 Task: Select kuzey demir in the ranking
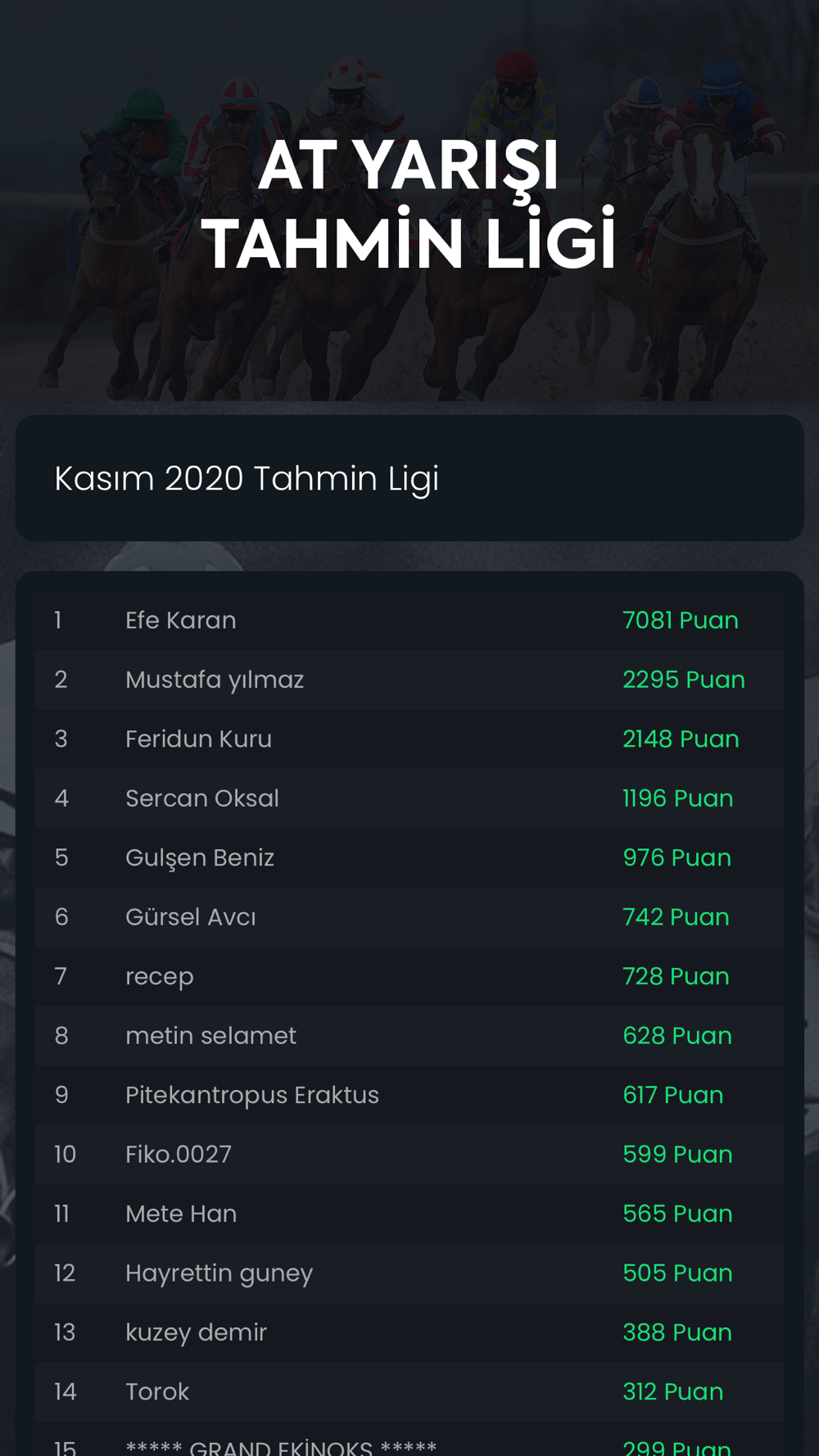[409, 1332]
